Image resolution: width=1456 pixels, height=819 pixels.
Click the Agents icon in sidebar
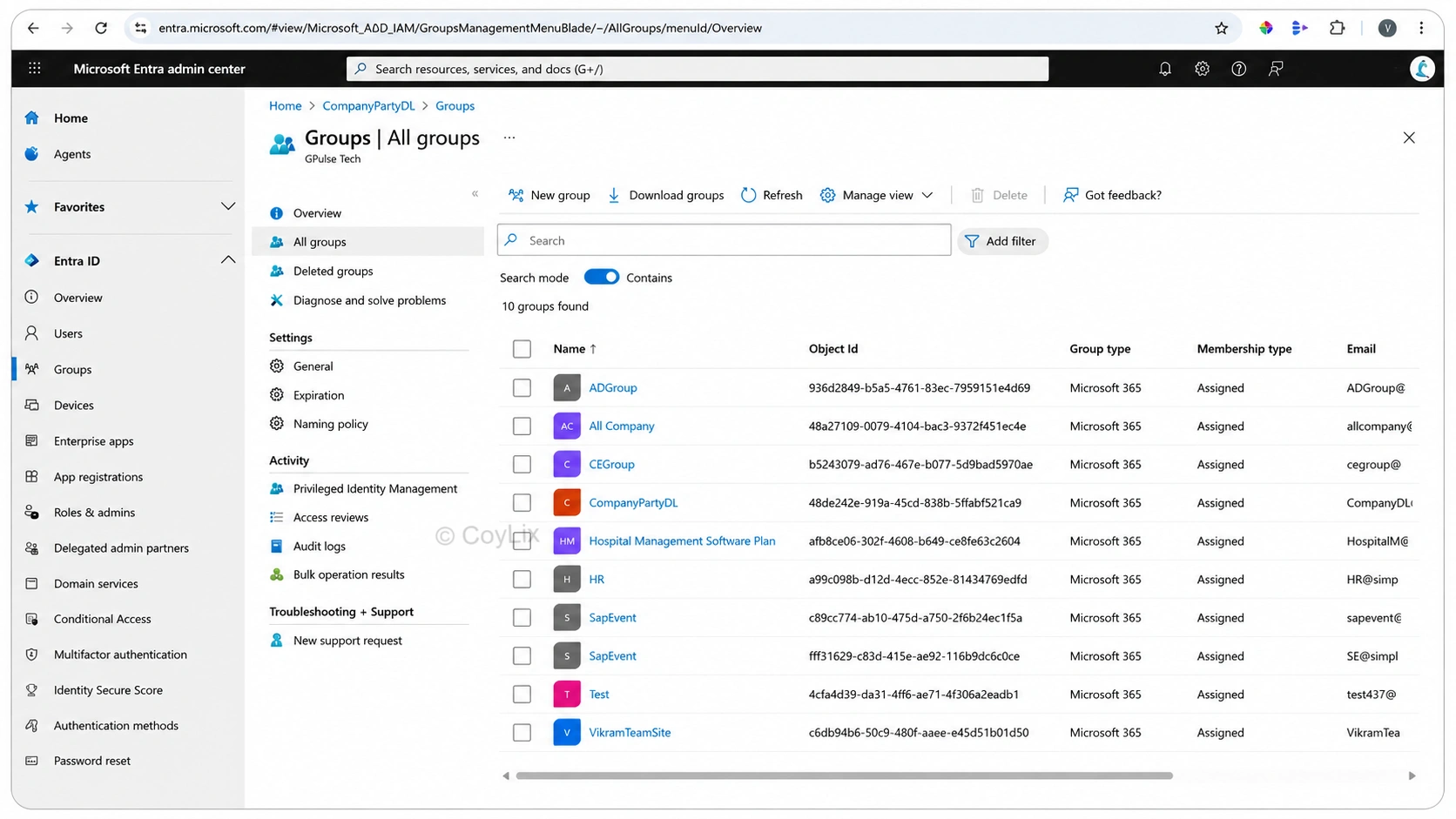tap(32, 153)
